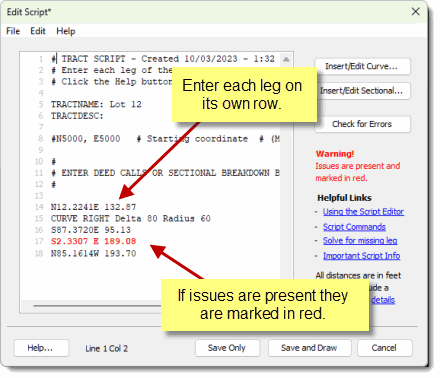Click the Save and Draw button
This screenshot has width=440, height=378.
click(310, 348)
